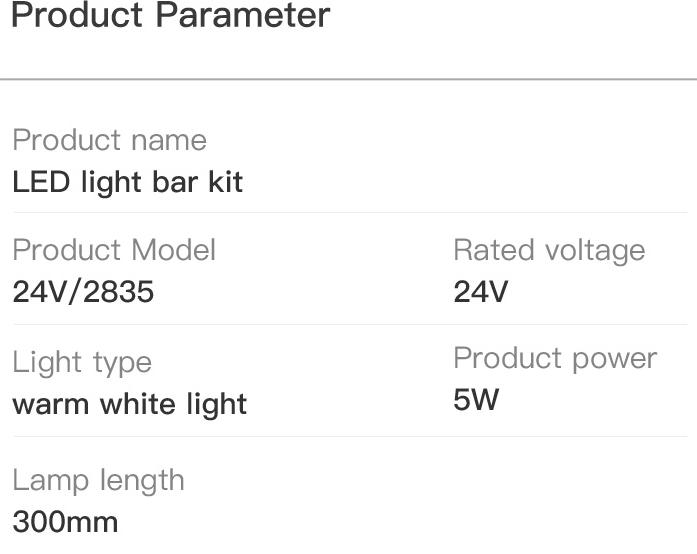The image size is (697, 554).
Task: Click the word voltage in Rated voltage
Action: tap(596, 251)
